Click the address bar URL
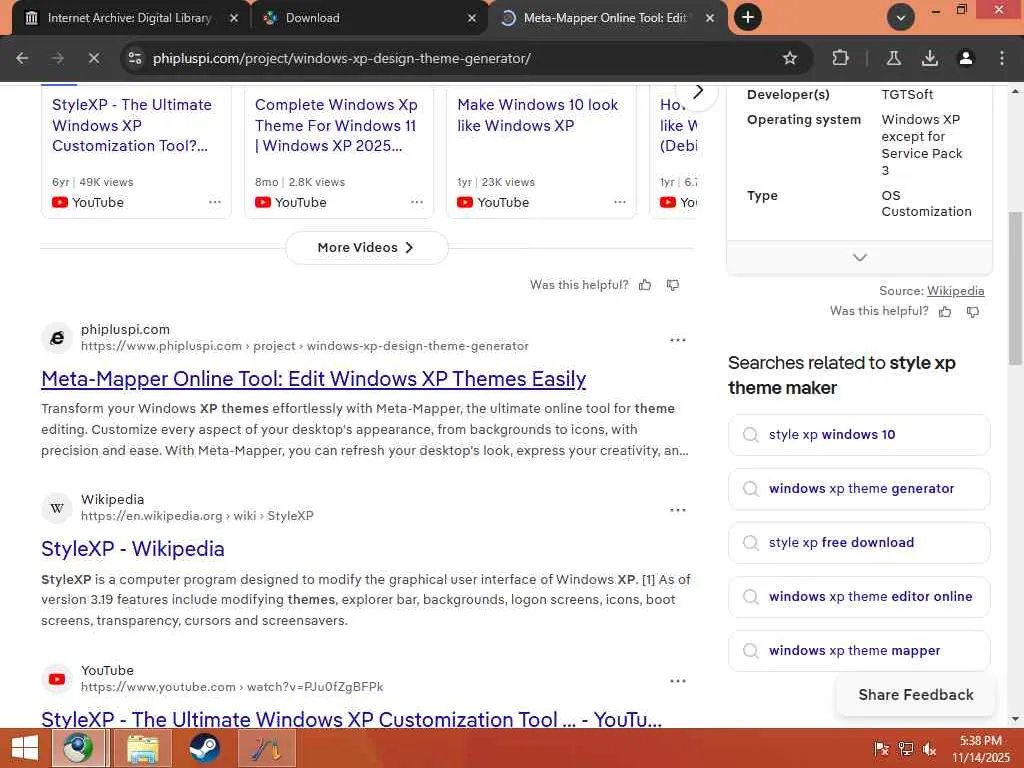Viewport: 1024px width, 768px height. click(342, 58)
